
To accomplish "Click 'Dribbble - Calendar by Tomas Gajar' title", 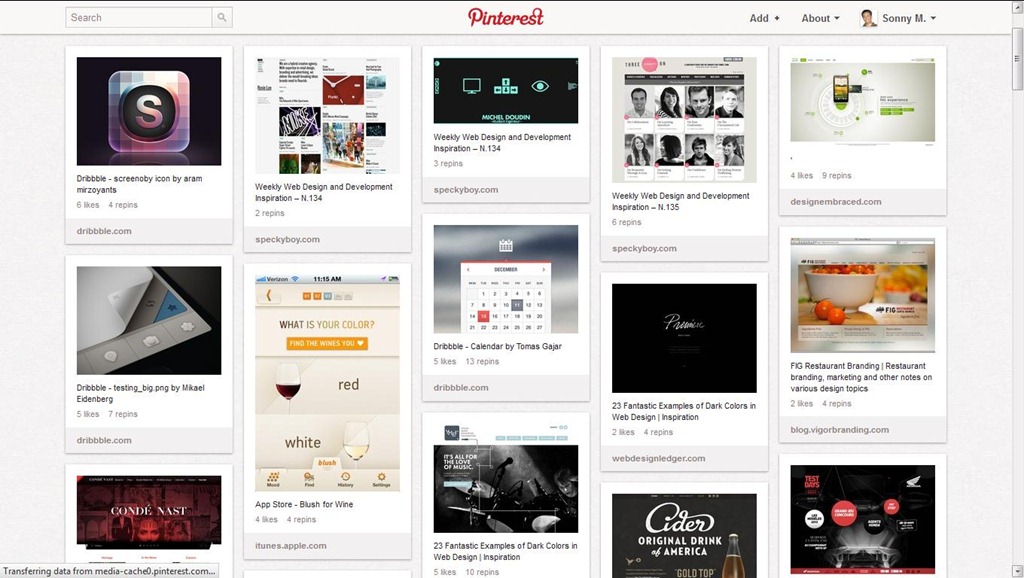I will click(497, 346).
